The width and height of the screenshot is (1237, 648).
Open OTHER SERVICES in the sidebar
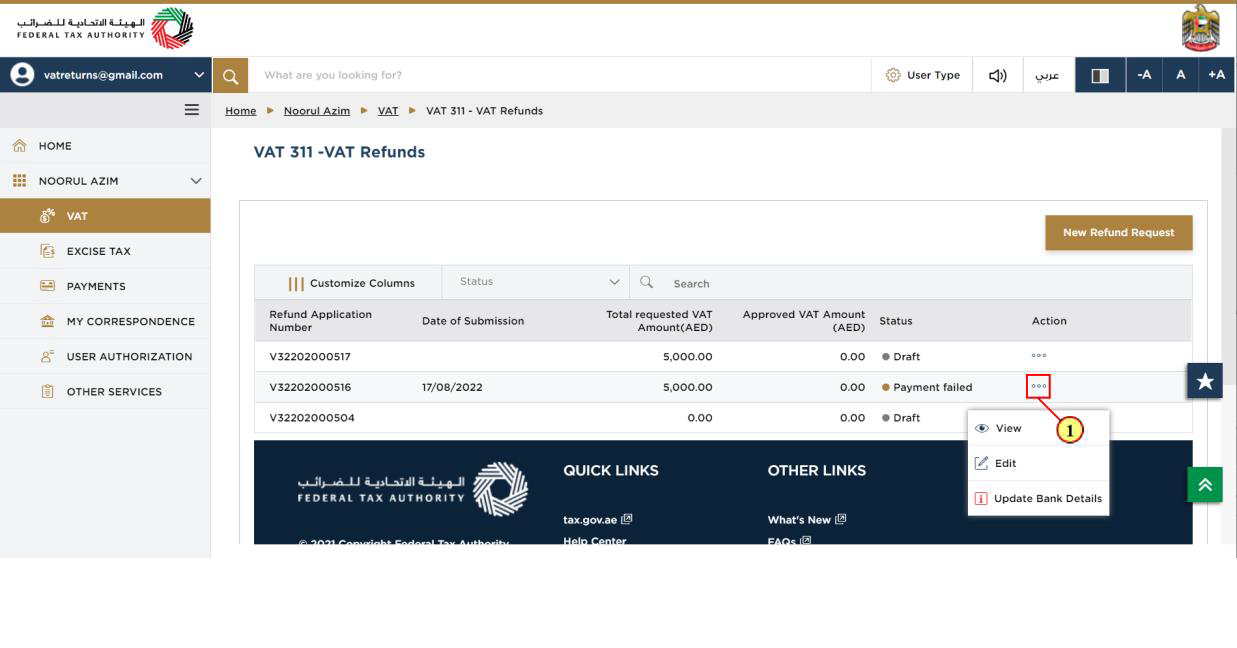click(105, 391)
